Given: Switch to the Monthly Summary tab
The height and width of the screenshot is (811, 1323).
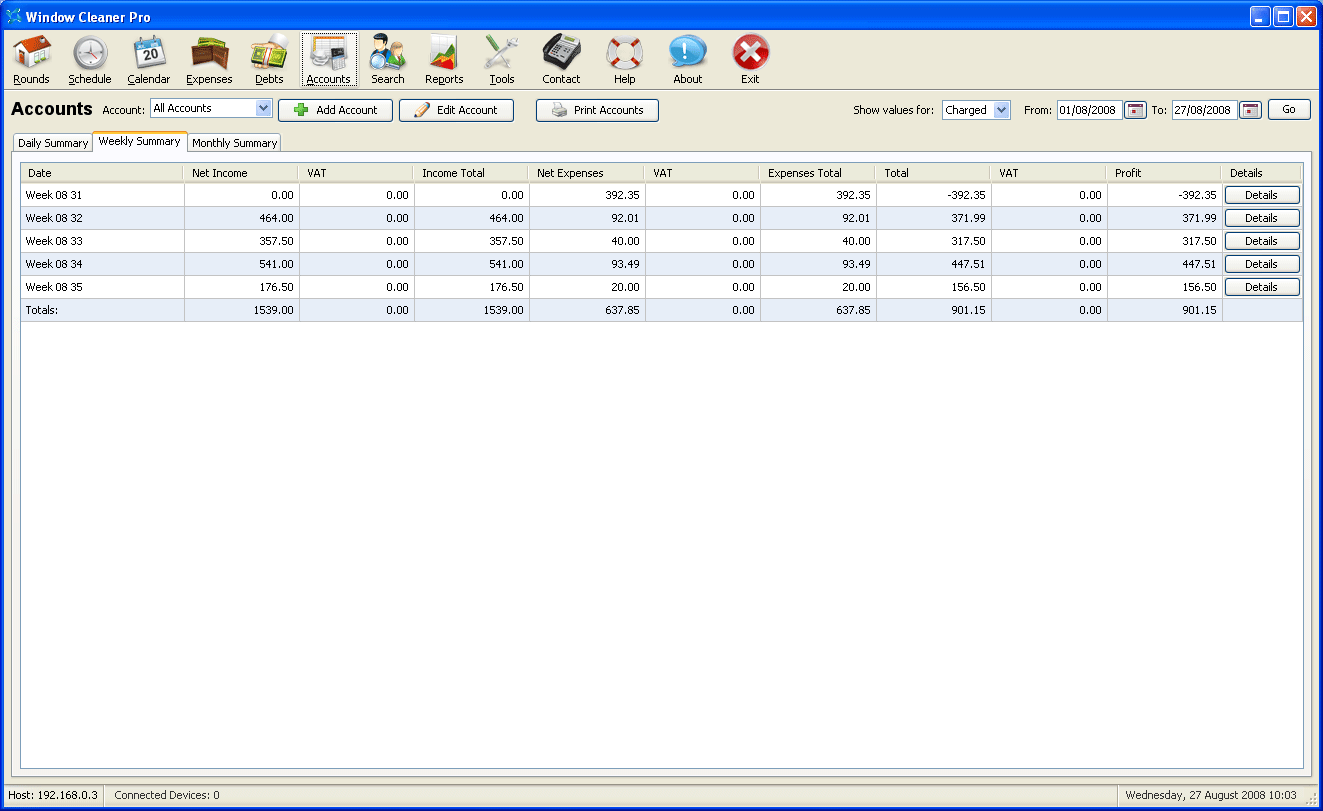Looking at the screenshot, I should click(x=234, y=143).
